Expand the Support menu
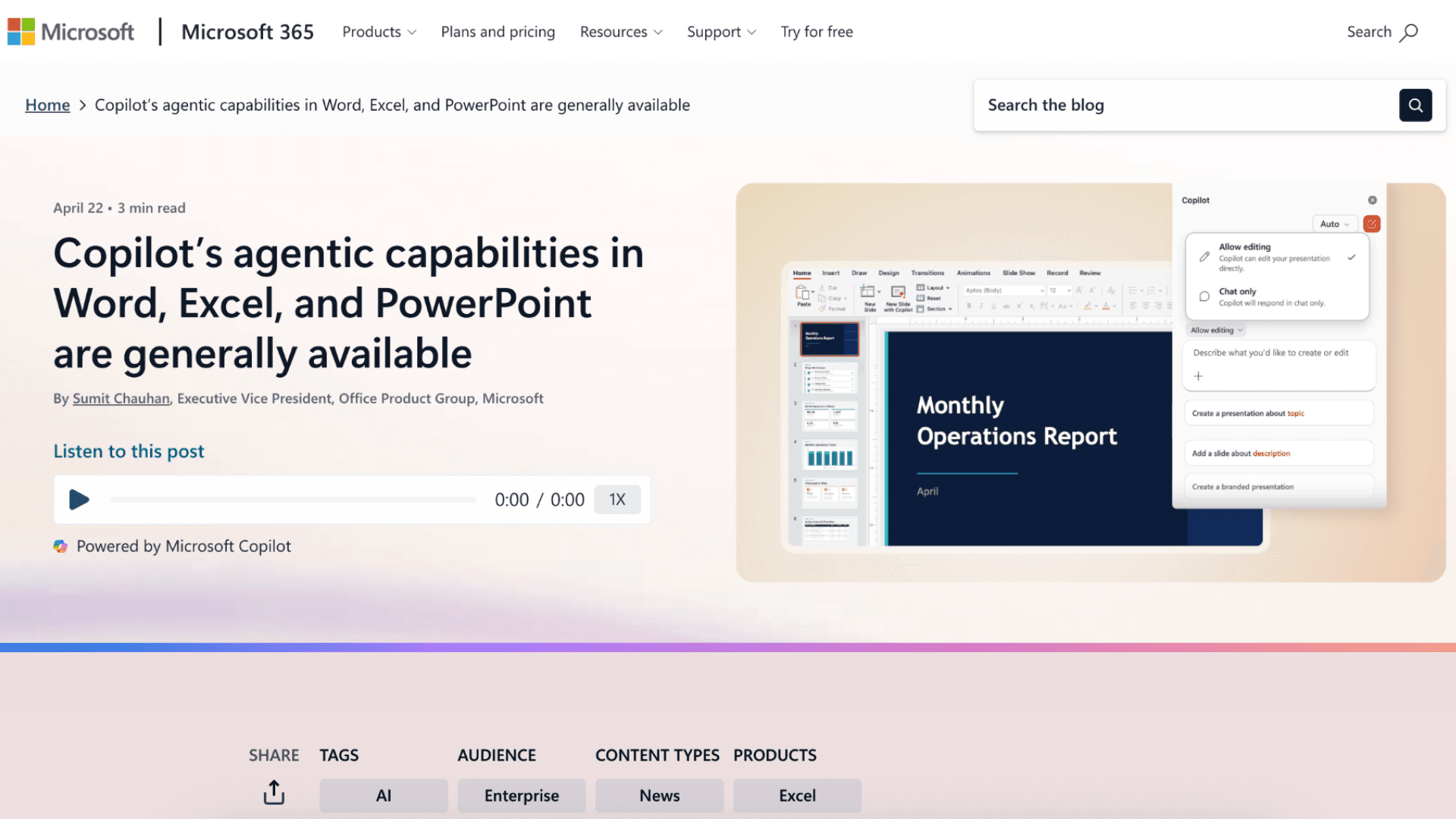Image resolution: width=1456 pixels, height=819 pixels. pyautogui.click(x=721, y=32)
